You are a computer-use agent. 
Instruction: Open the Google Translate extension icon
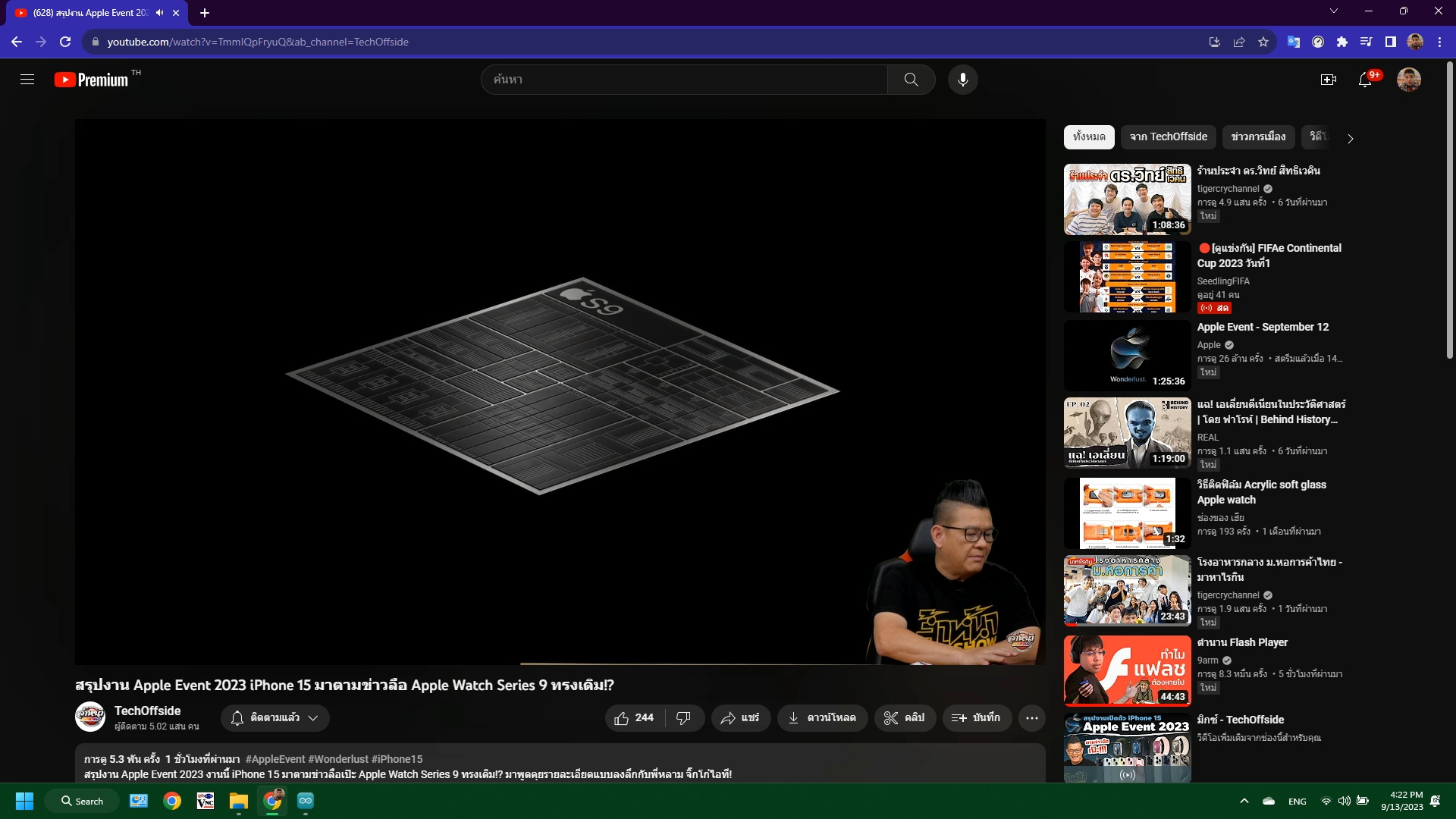tap(1294, 42)
